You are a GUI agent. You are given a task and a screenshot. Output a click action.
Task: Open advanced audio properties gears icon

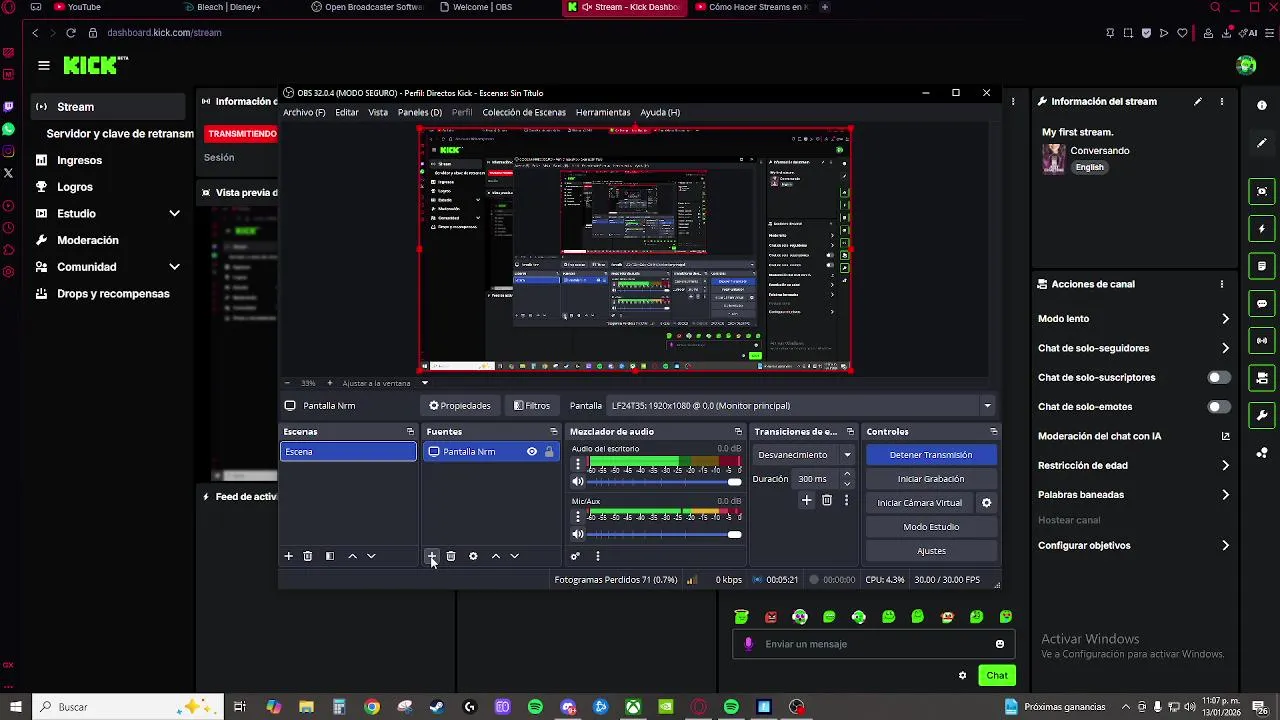pyautogui.click(x=575, y=556)
